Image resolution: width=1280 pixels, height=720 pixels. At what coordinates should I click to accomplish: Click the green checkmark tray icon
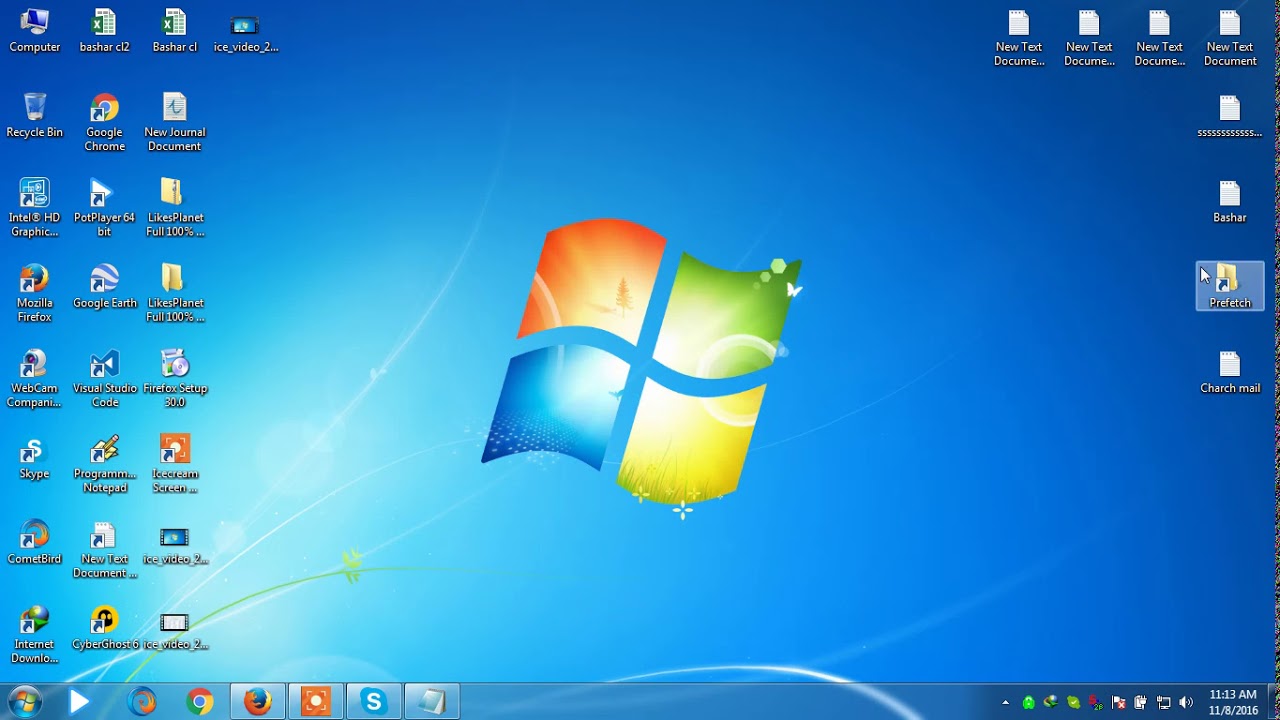[1074, 703]
